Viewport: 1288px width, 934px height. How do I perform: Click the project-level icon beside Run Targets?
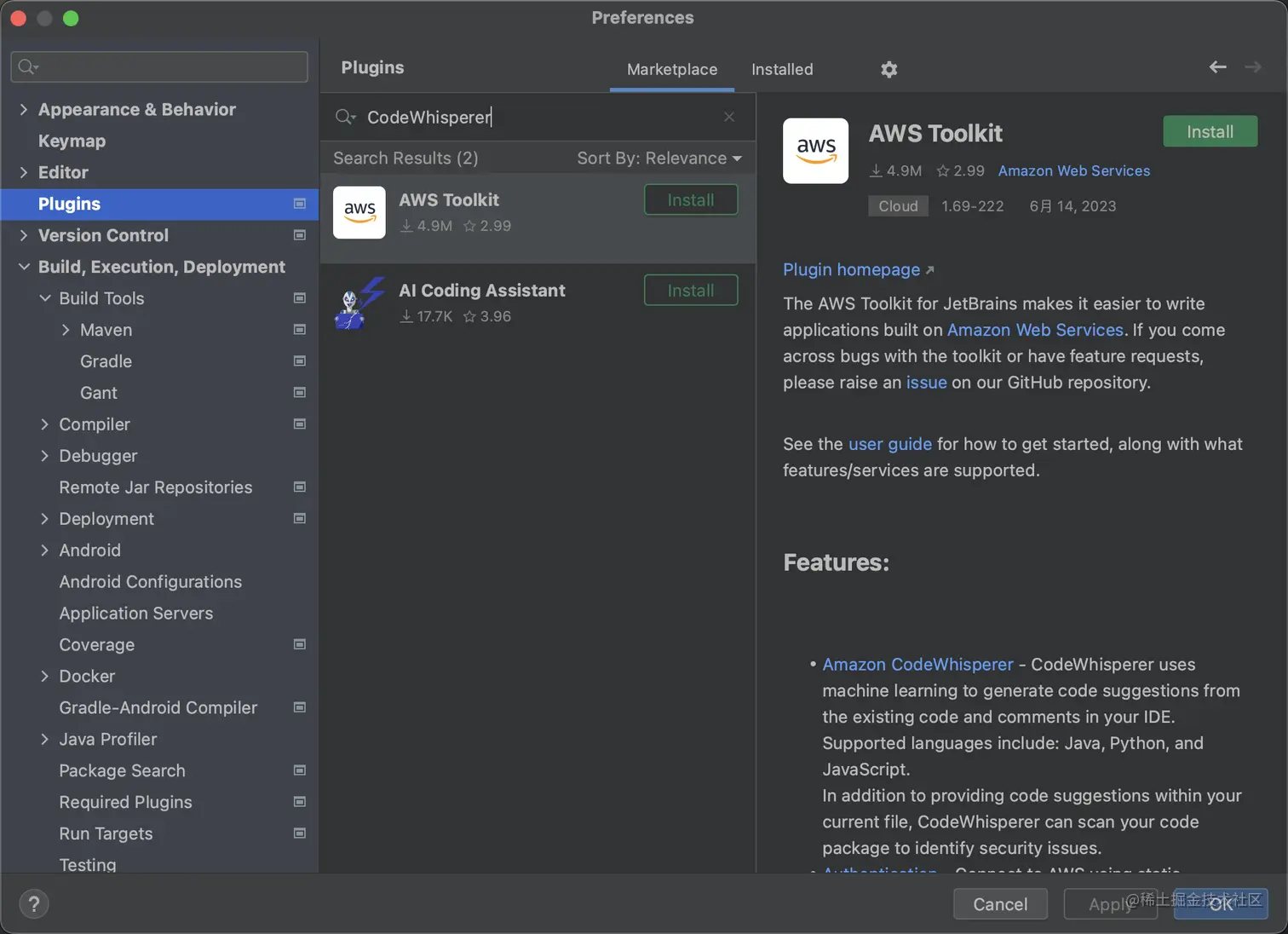click(x=300, y=833)
